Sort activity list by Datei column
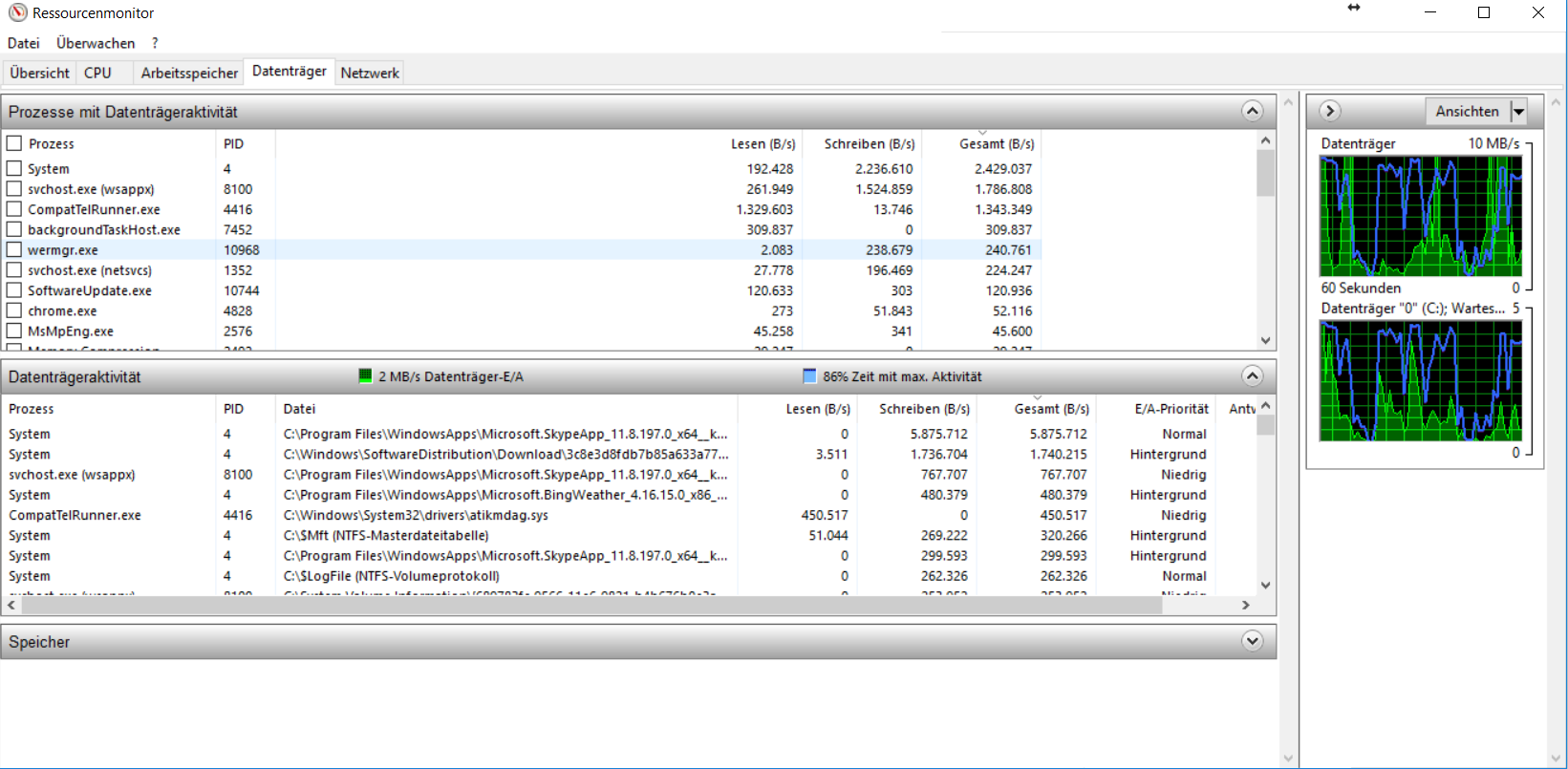This screenshot has width=1568, height=769. (x=299, y=408)
